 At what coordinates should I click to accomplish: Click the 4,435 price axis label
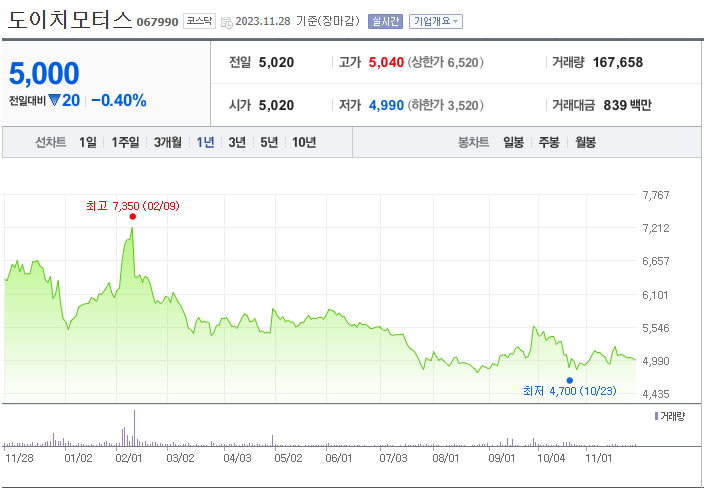pyautogui.click(x=656, y=394)
